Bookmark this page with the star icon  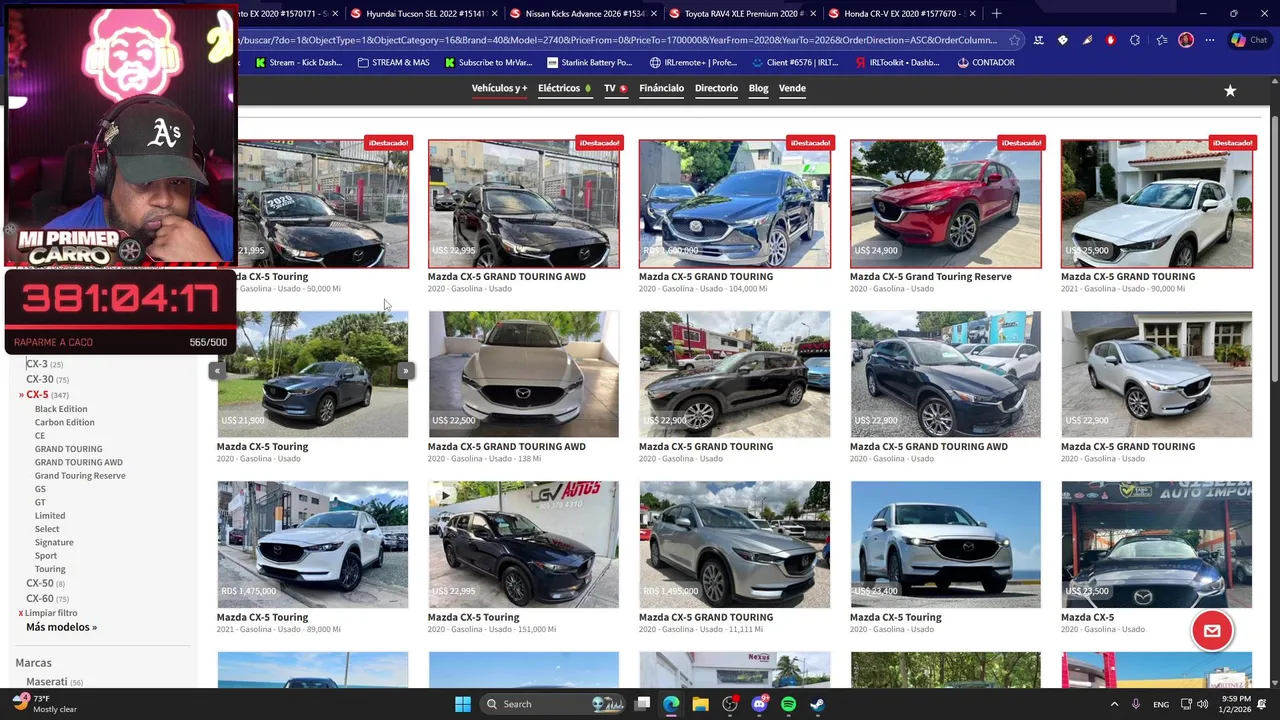pyautogui.click(x=1014, y=40)
